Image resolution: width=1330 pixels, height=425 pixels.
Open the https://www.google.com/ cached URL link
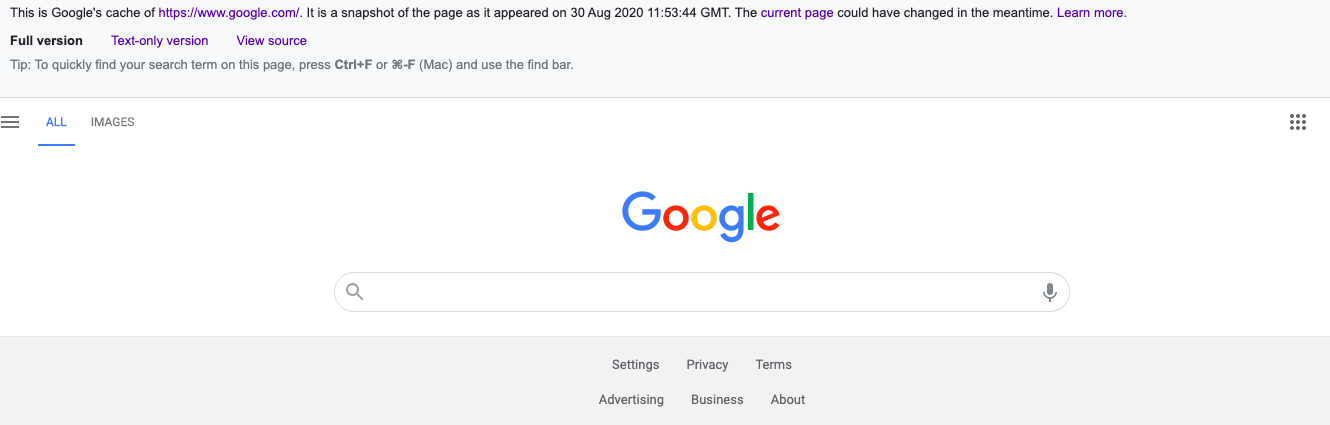(229, 13)
